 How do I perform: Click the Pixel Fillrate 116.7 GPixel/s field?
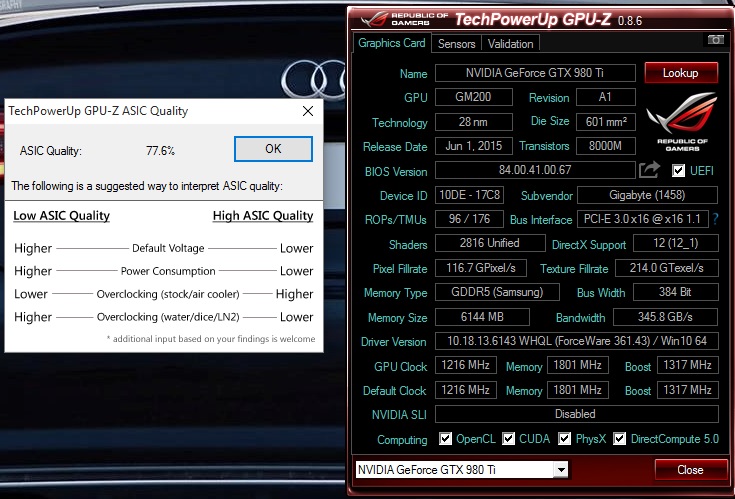click(x=481, y=268)
